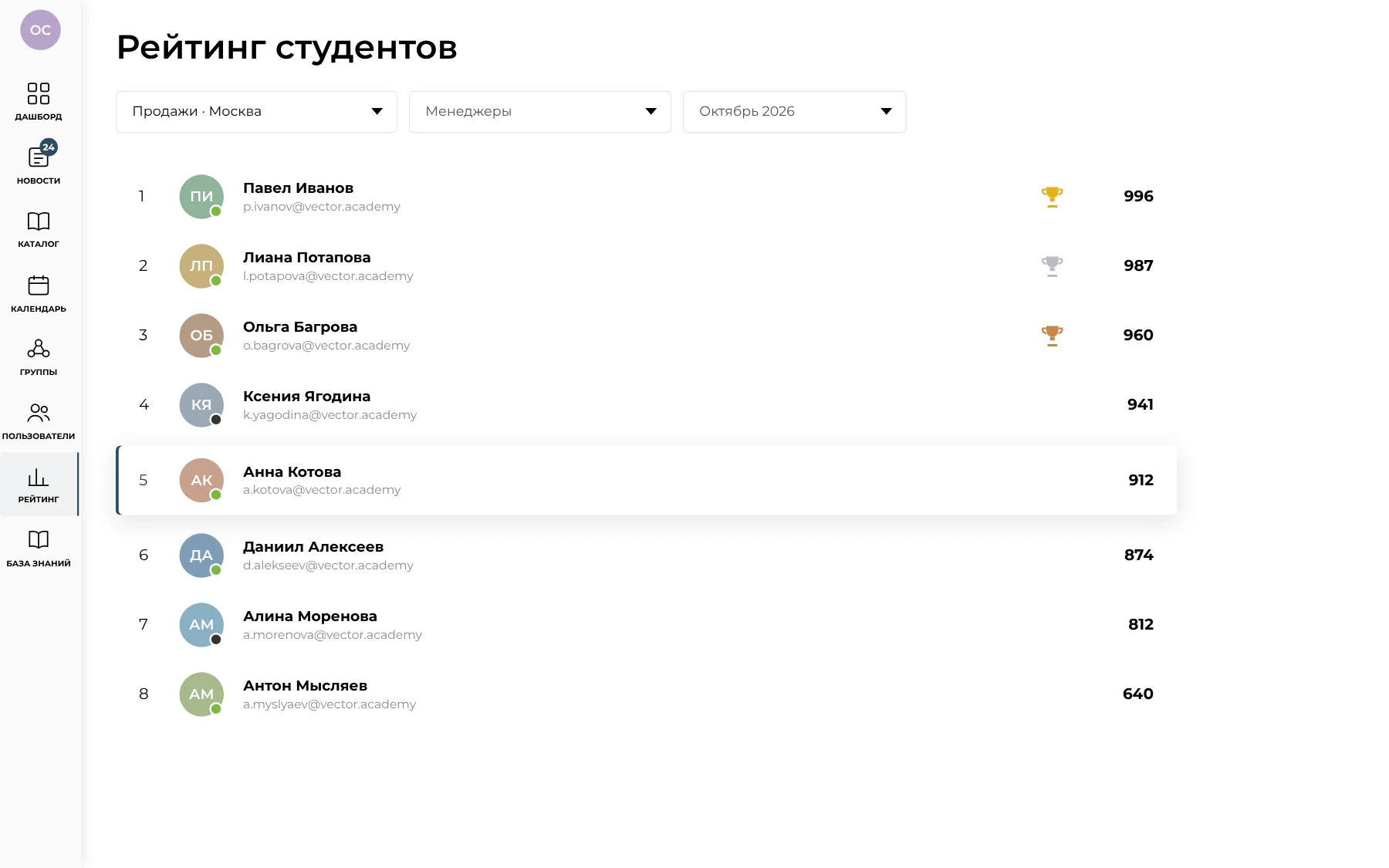Click the ЛП avatar of Лиана Потапова
The height and width of the screenshot is (868, 1389).
pos(201,266)
